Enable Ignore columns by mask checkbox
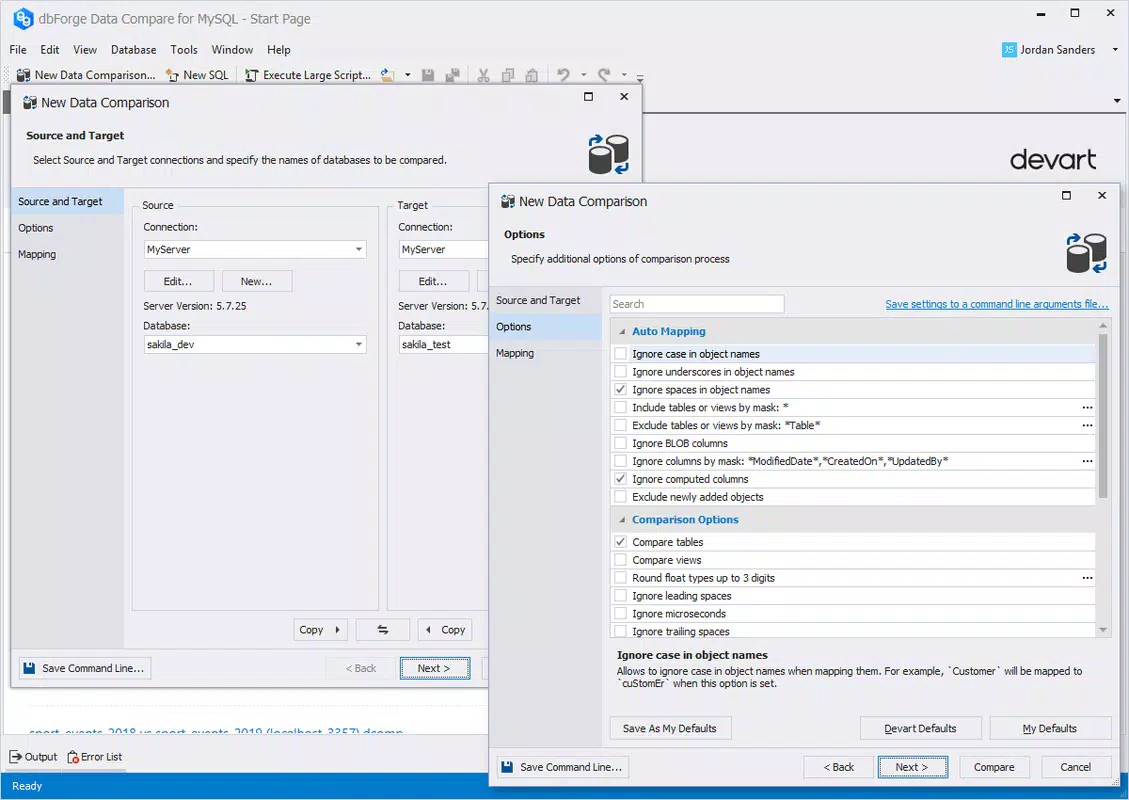The width and height of the screenshot is (1129, 800). pyautogui.click(x=620, y=461)
